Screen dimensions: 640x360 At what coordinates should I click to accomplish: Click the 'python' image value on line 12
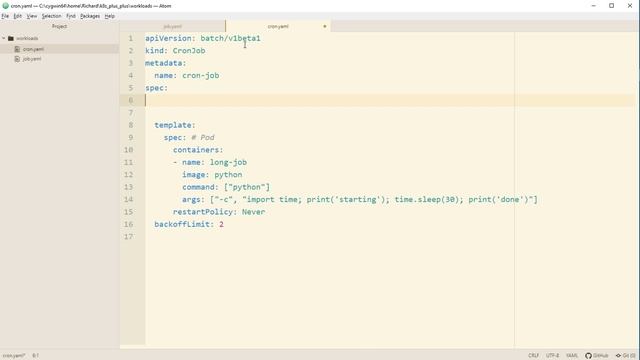pyautogui.click(x=228, y=175)
